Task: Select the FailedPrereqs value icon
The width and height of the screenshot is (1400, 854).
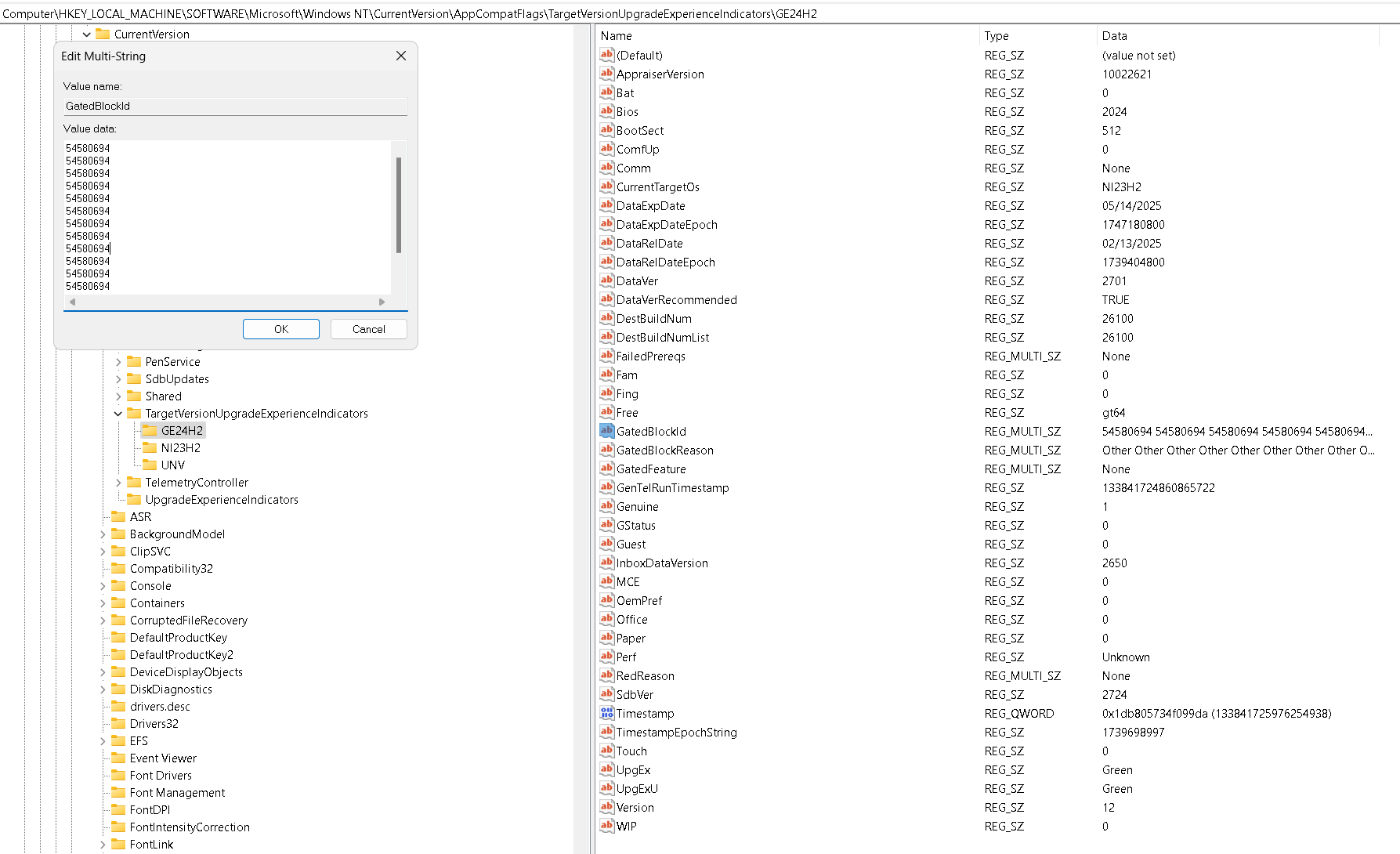Action: [606, 356]
